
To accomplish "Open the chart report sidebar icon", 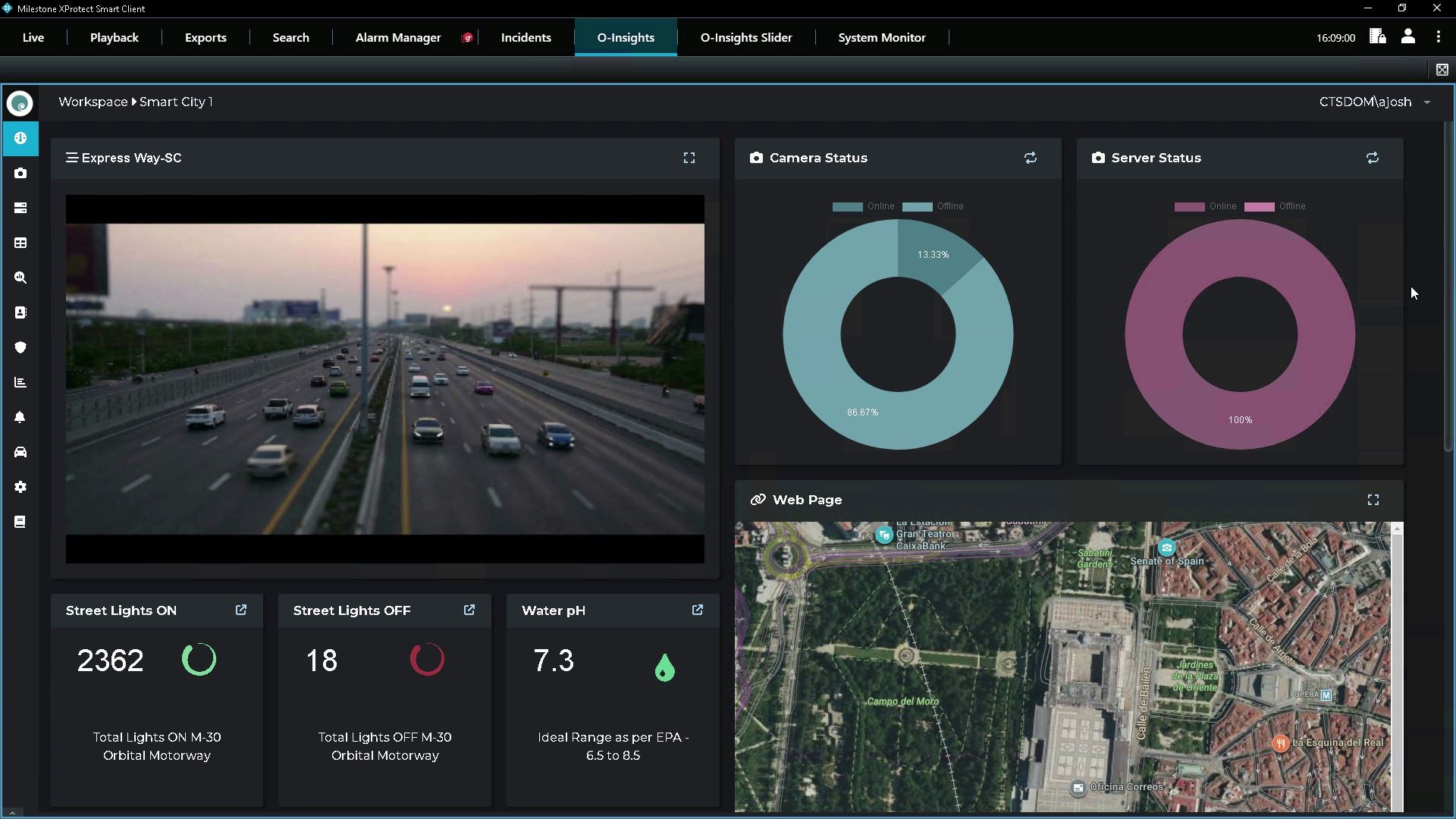I will pyautogui.click(x=20, y=382).
